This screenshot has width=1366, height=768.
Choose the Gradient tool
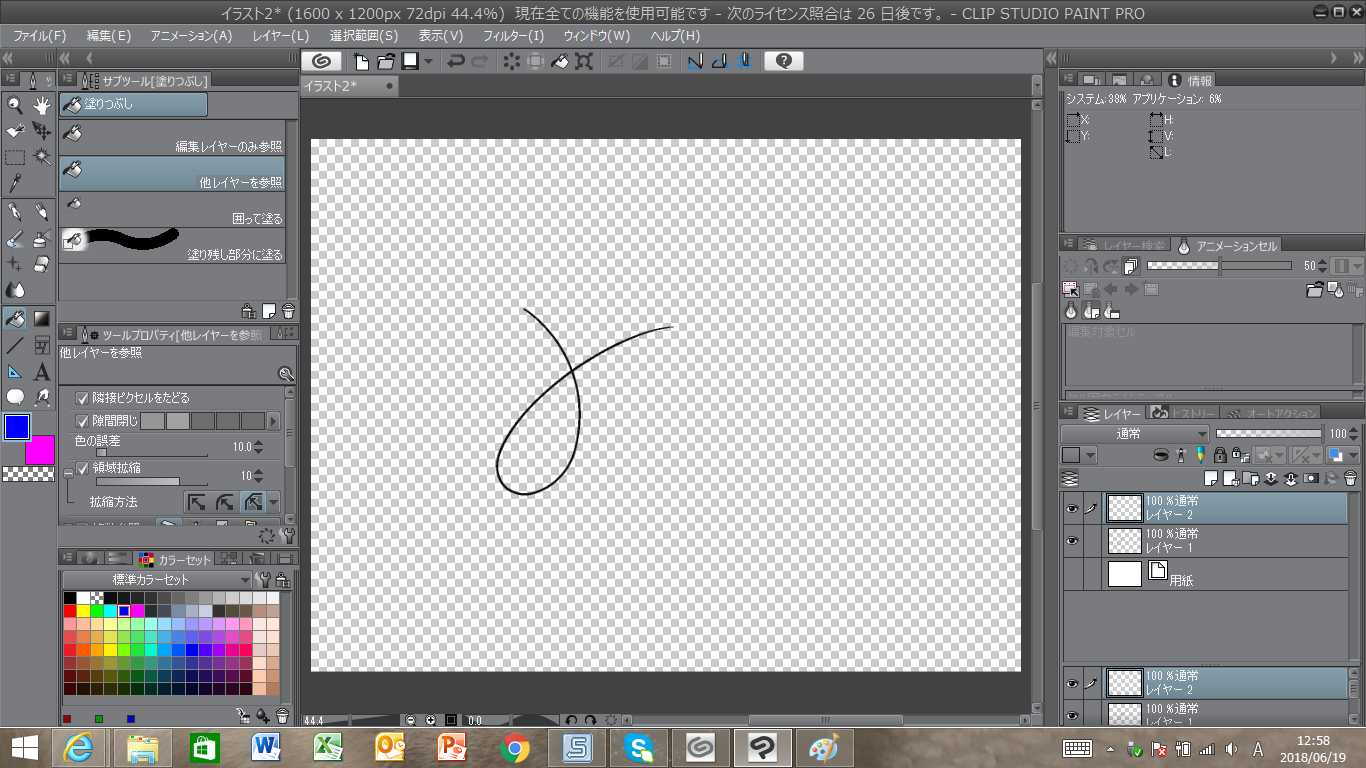coord(42,319)
